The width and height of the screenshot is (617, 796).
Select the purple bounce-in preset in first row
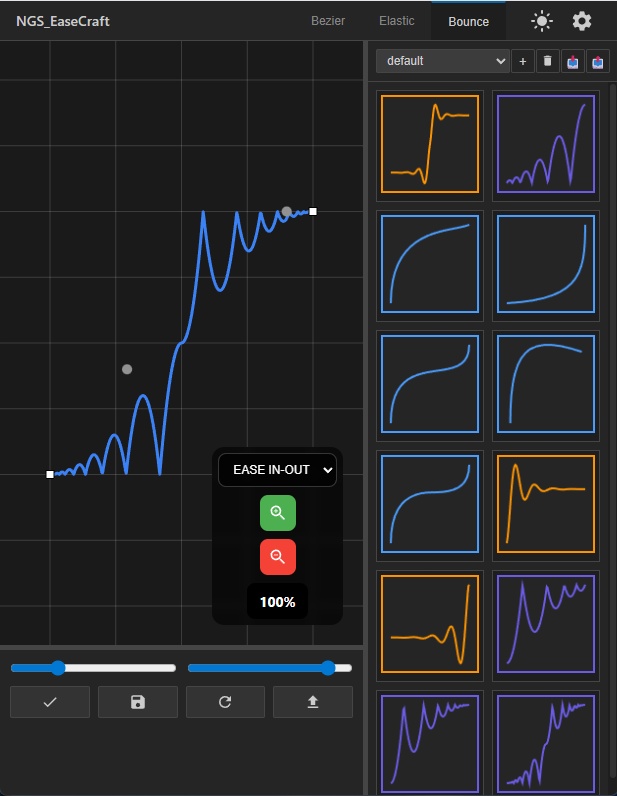[545, 144]
